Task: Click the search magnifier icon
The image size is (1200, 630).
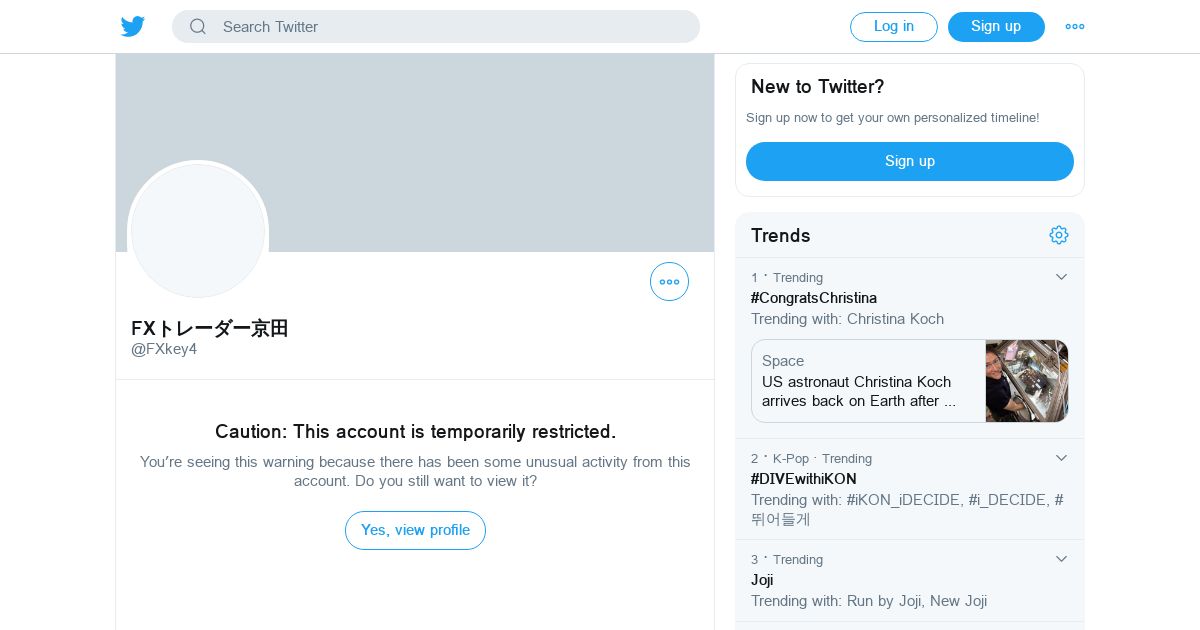Action: coord(198,27)
